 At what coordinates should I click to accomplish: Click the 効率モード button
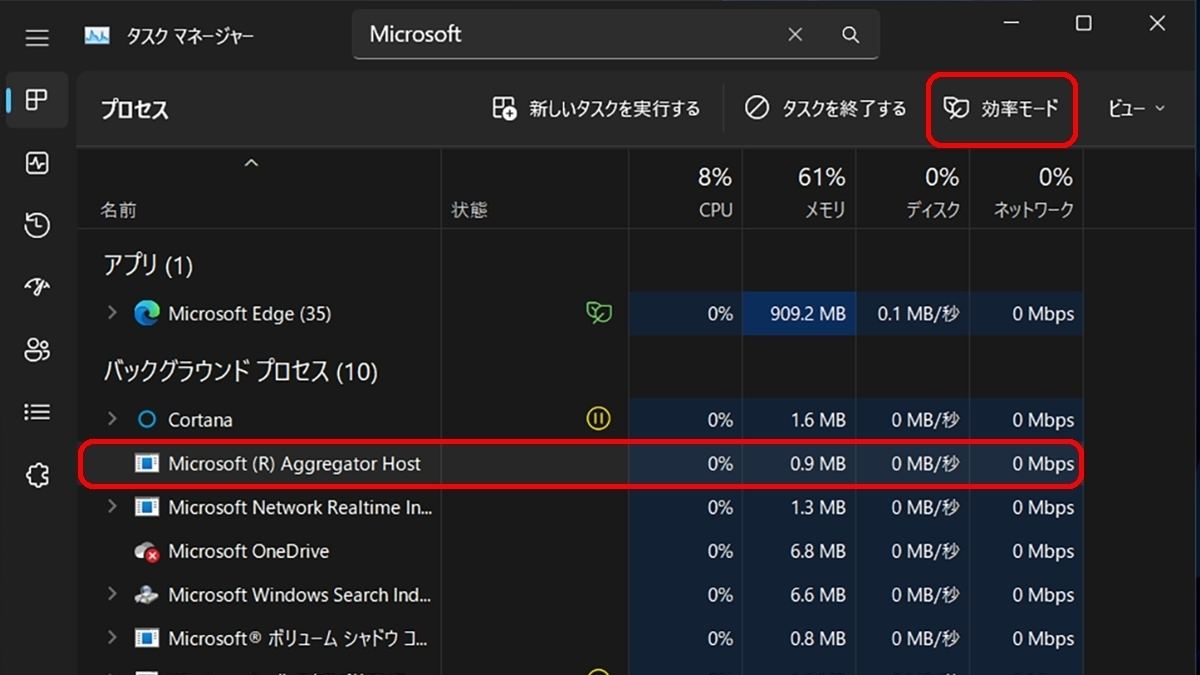point(1001,109)
